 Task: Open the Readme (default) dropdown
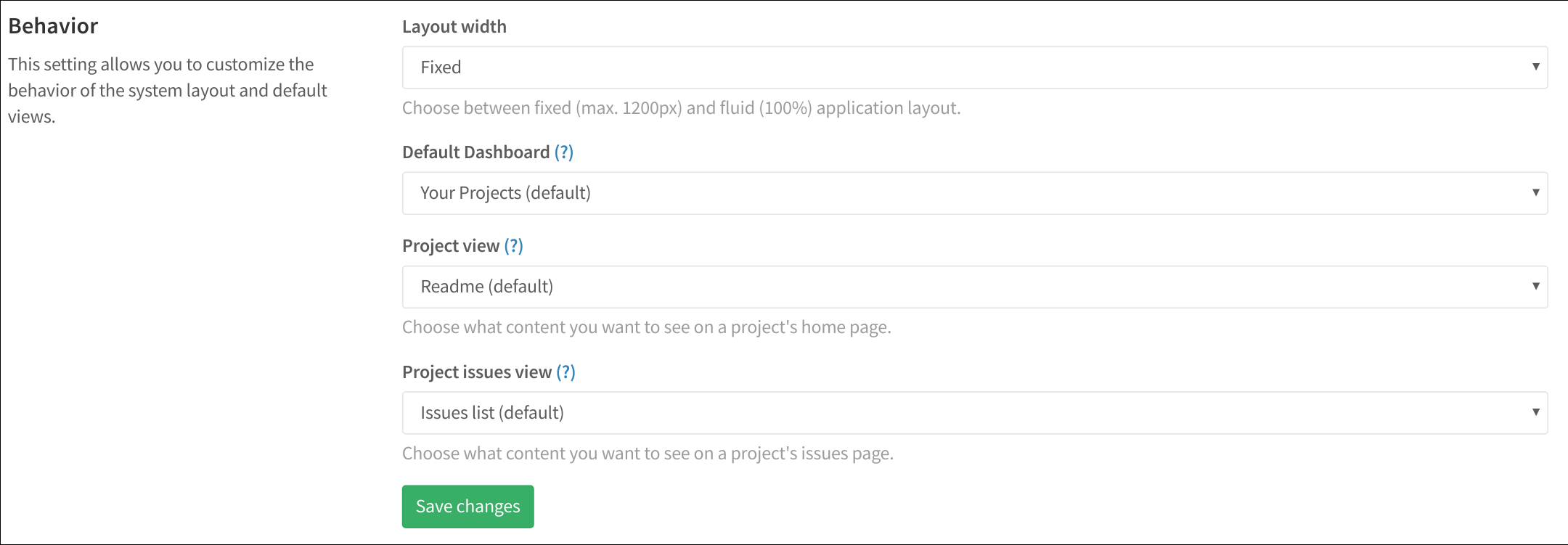tap(973, 287)
